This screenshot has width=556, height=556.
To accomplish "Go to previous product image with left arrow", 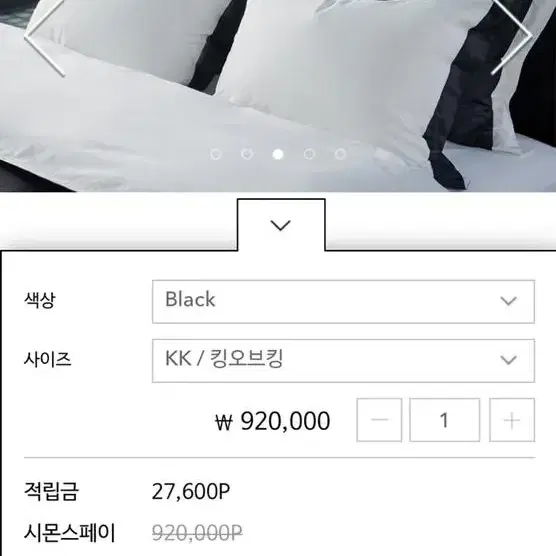I will point(45,37).
